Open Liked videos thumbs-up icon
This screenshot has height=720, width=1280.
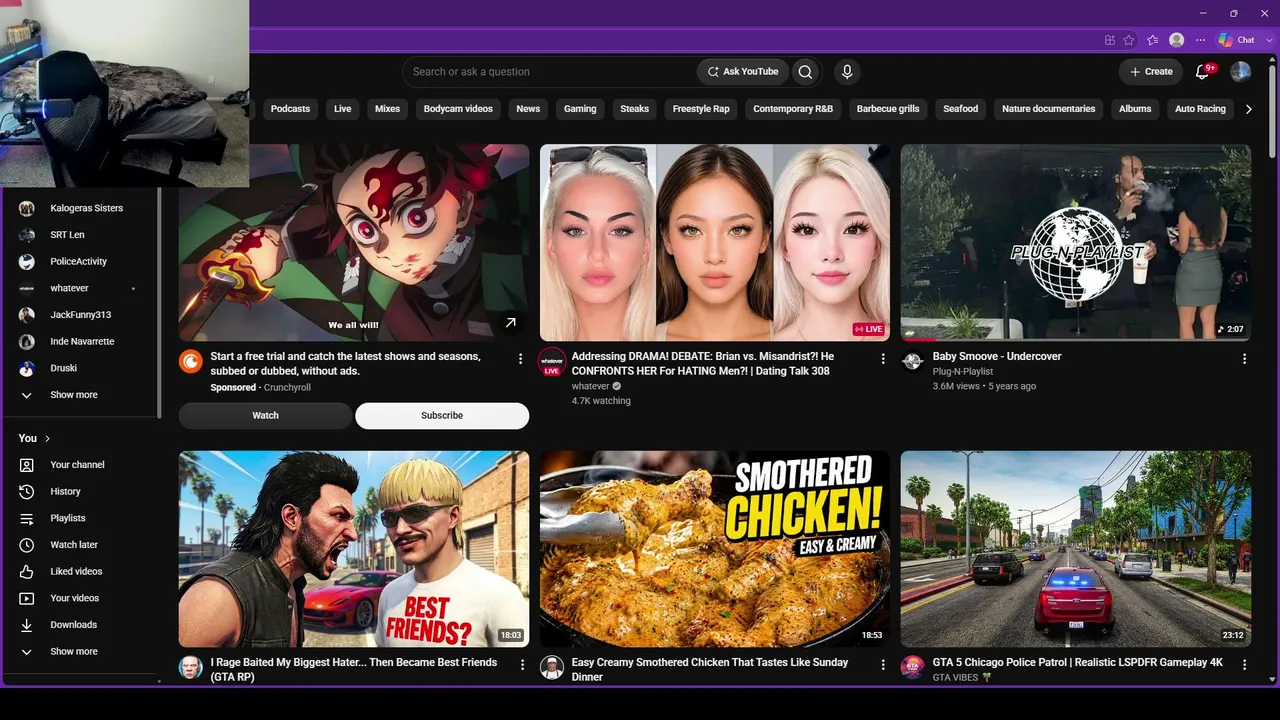click(27, 572)
